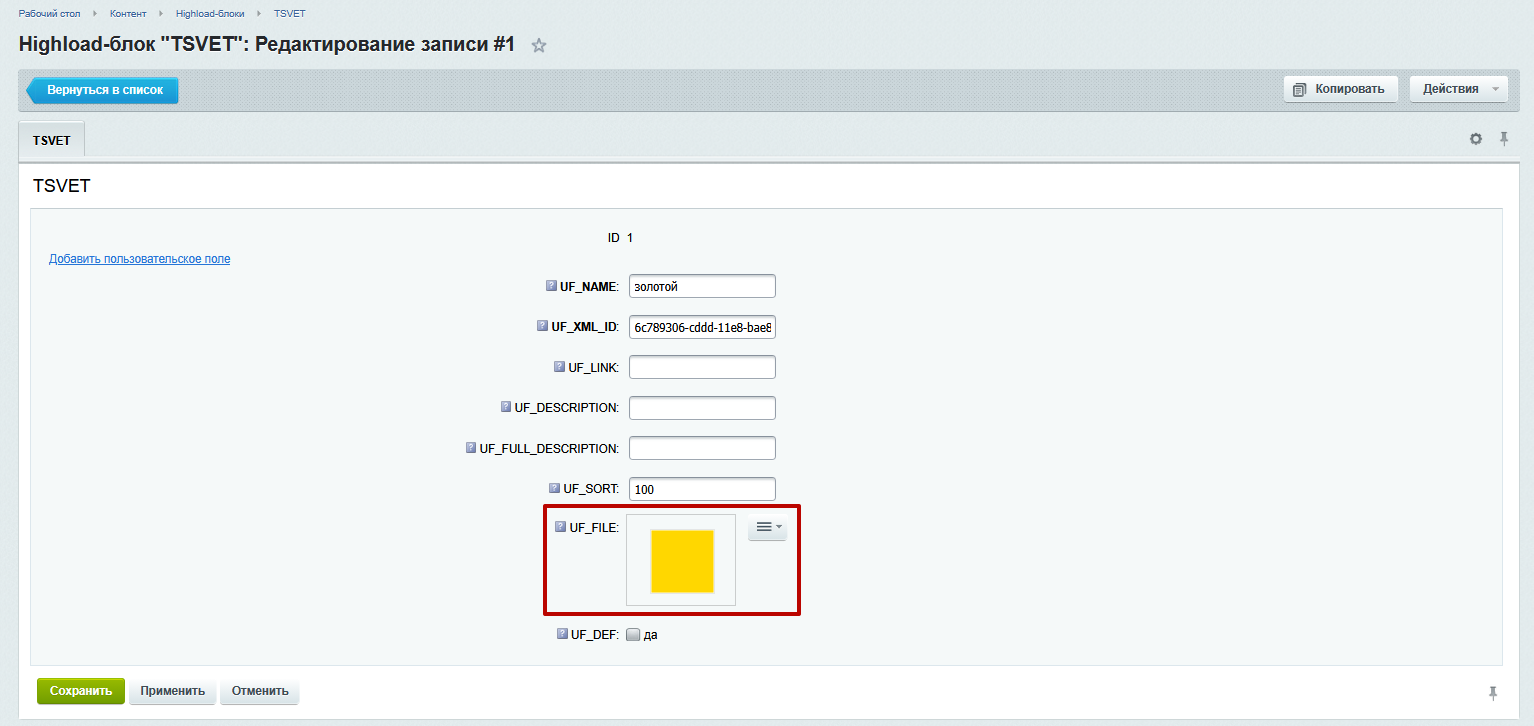Click help icon next to UF_XML_ID
1534x726 pixels.
(542, 326)
